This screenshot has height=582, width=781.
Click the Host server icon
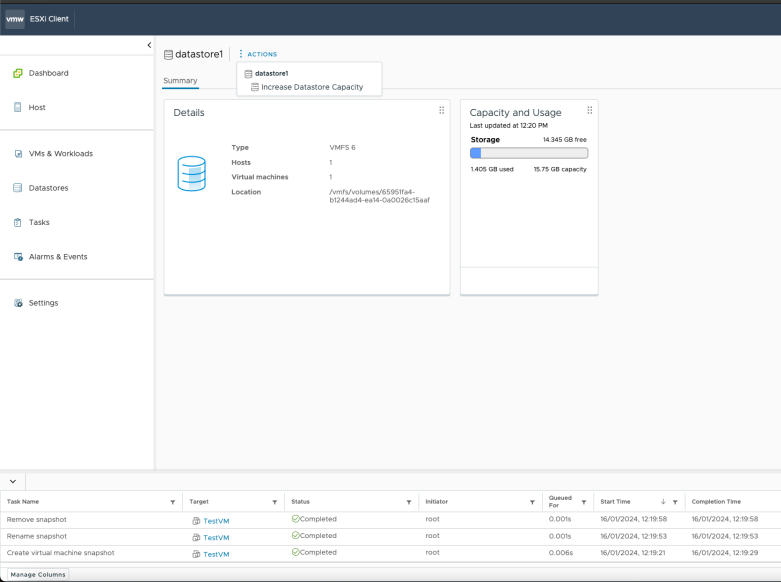(17, 107)
